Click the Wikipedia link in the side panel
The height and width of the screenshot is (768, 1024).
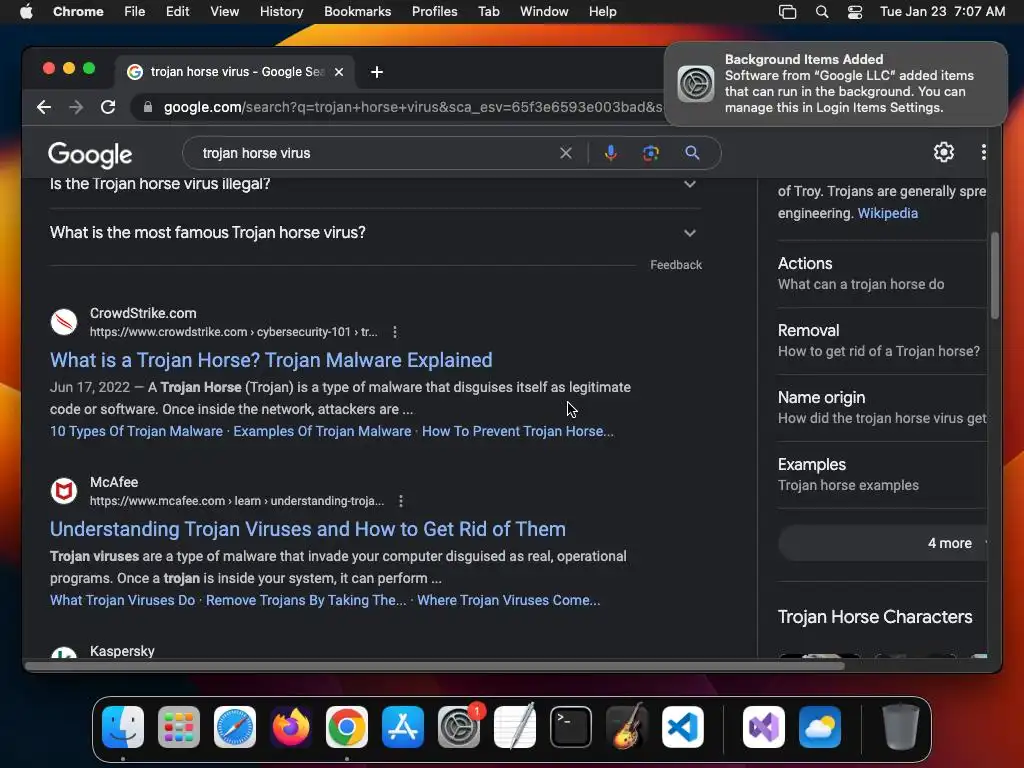[888, 213]
